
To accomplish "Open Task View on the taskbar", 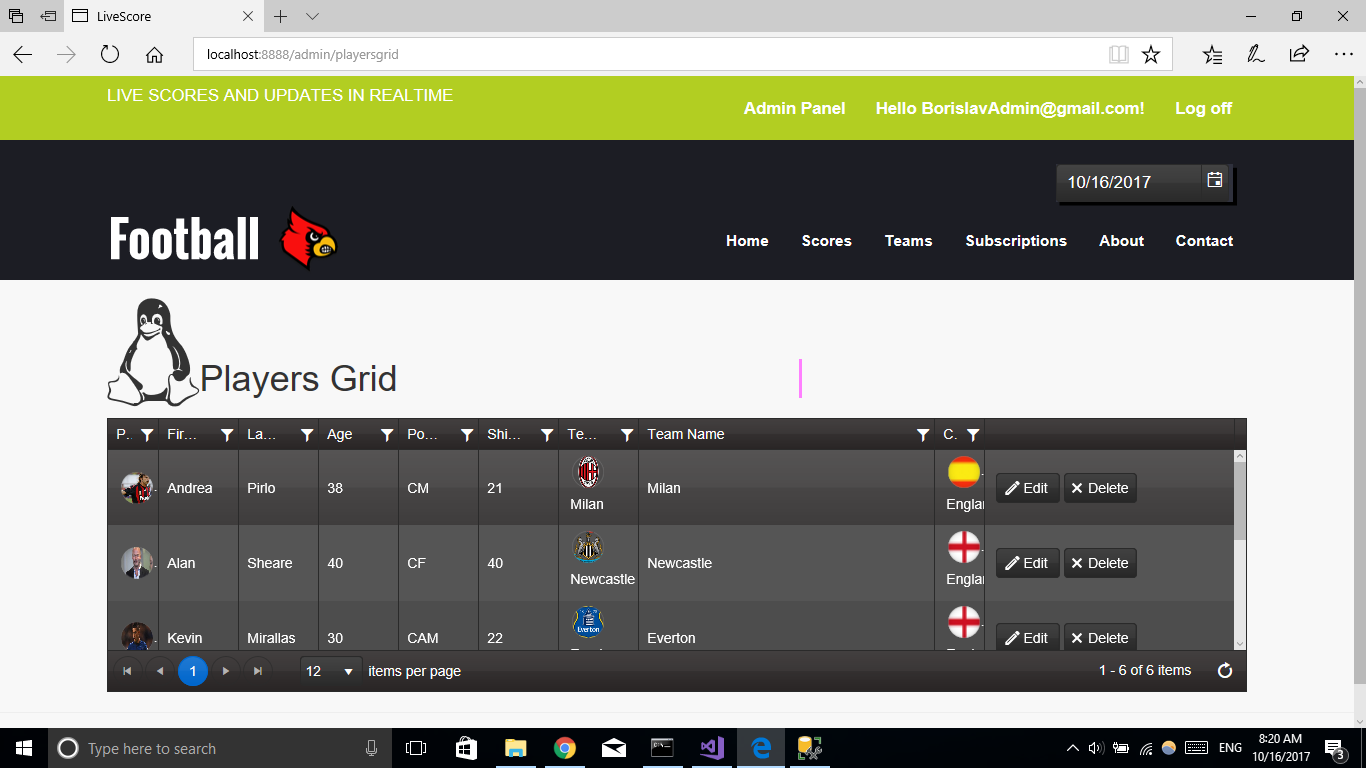I will point(416,748).
